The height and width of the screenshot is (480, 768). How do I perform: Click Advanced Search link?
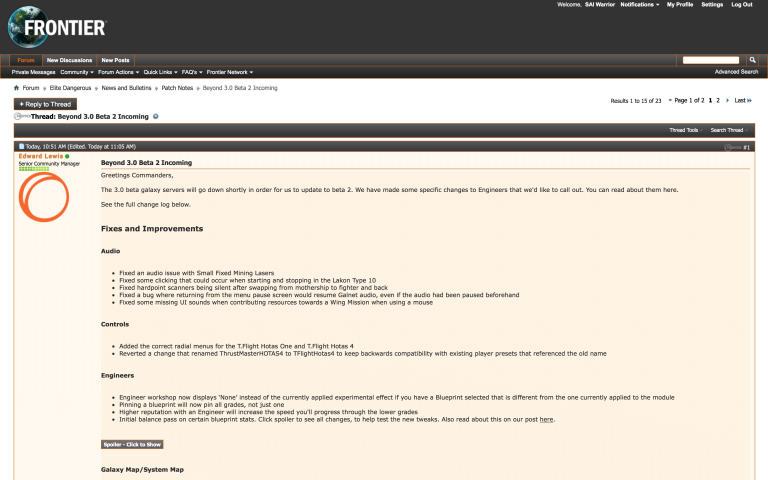coord(736,72)
